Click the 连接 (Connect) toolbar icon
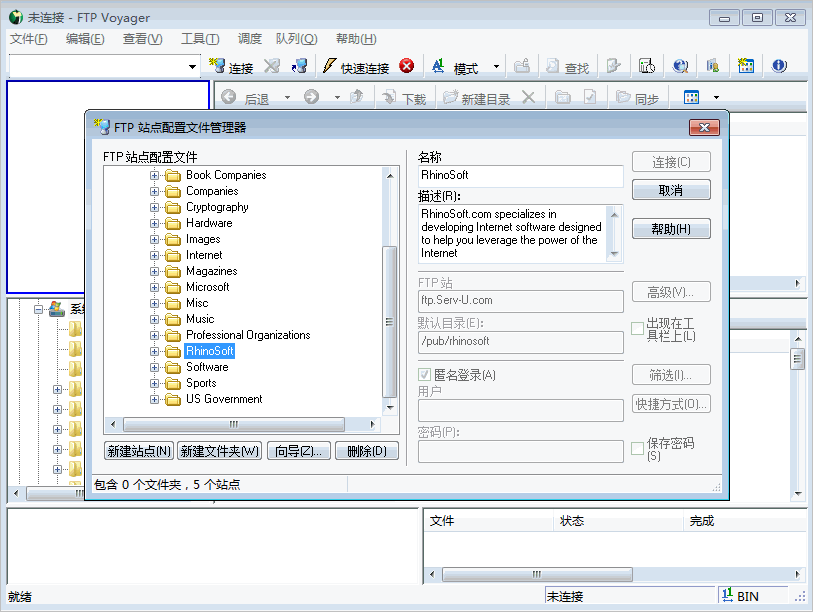This screenshot has width=813, height=612. pyautogui.click(x=217, y=66)
